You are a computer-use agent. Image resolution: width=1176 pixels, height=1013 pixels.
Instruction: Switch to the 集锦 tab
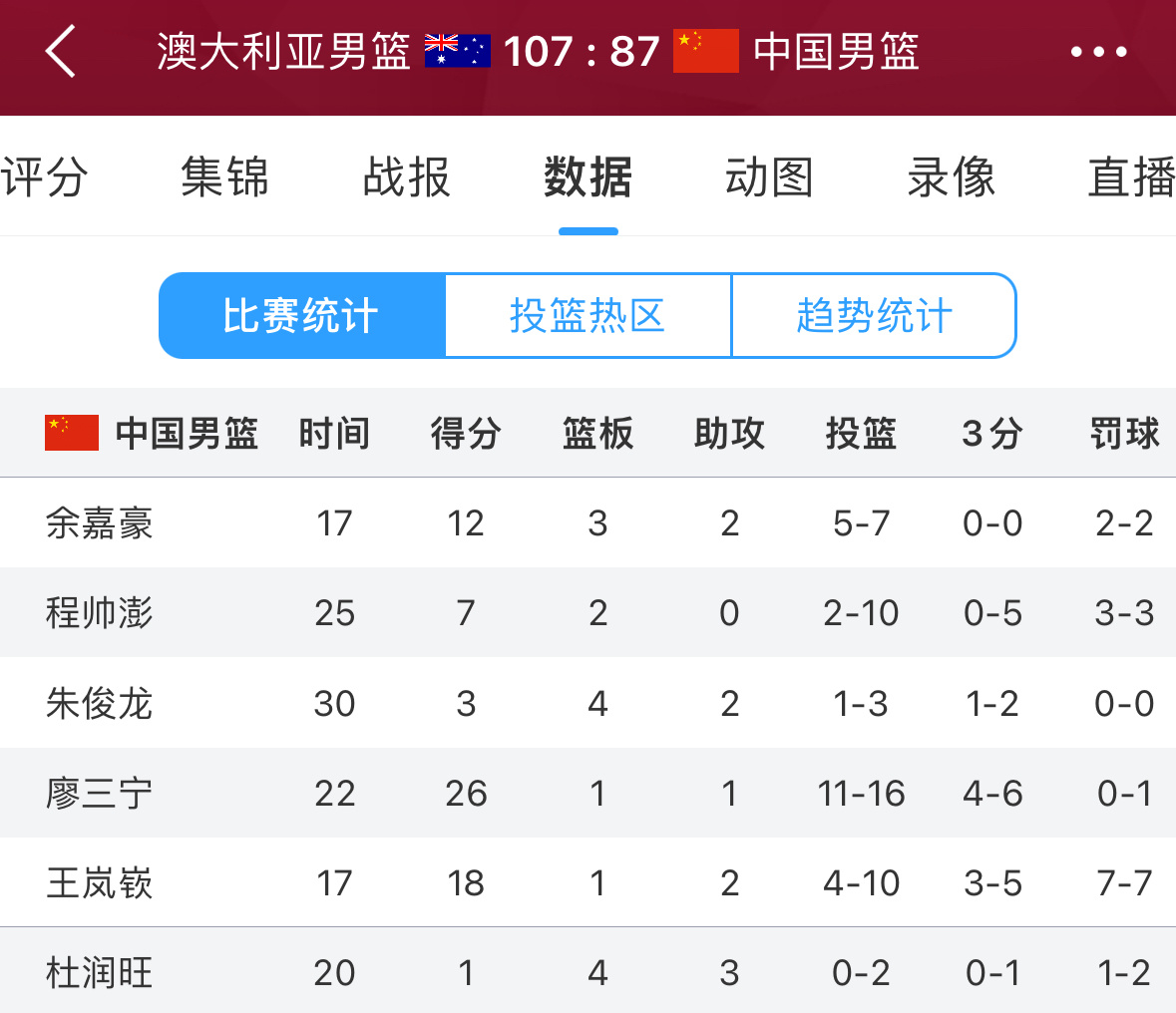click(223, 177)
